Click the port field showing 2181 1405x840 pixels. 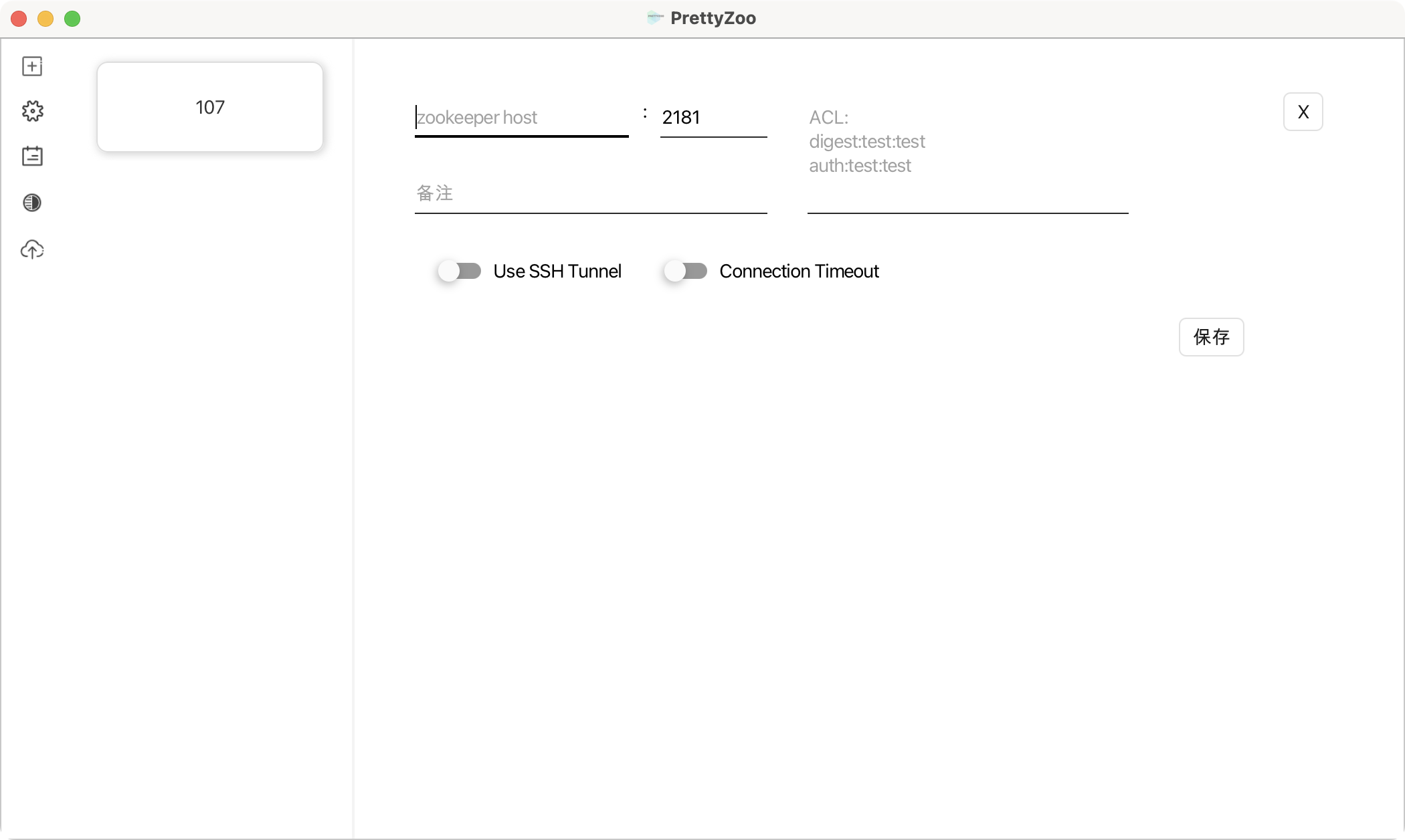(x=714, y=118)
